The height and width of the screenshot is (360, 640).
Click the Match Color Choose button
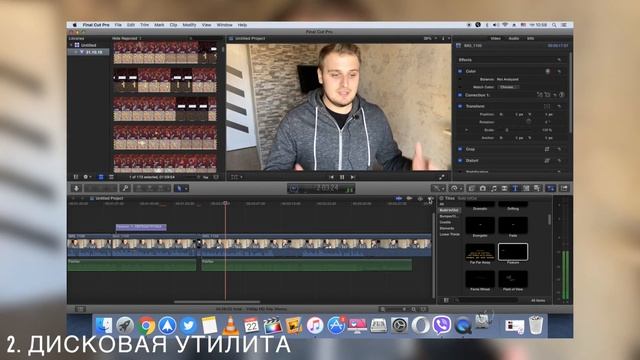coord(508,87)
